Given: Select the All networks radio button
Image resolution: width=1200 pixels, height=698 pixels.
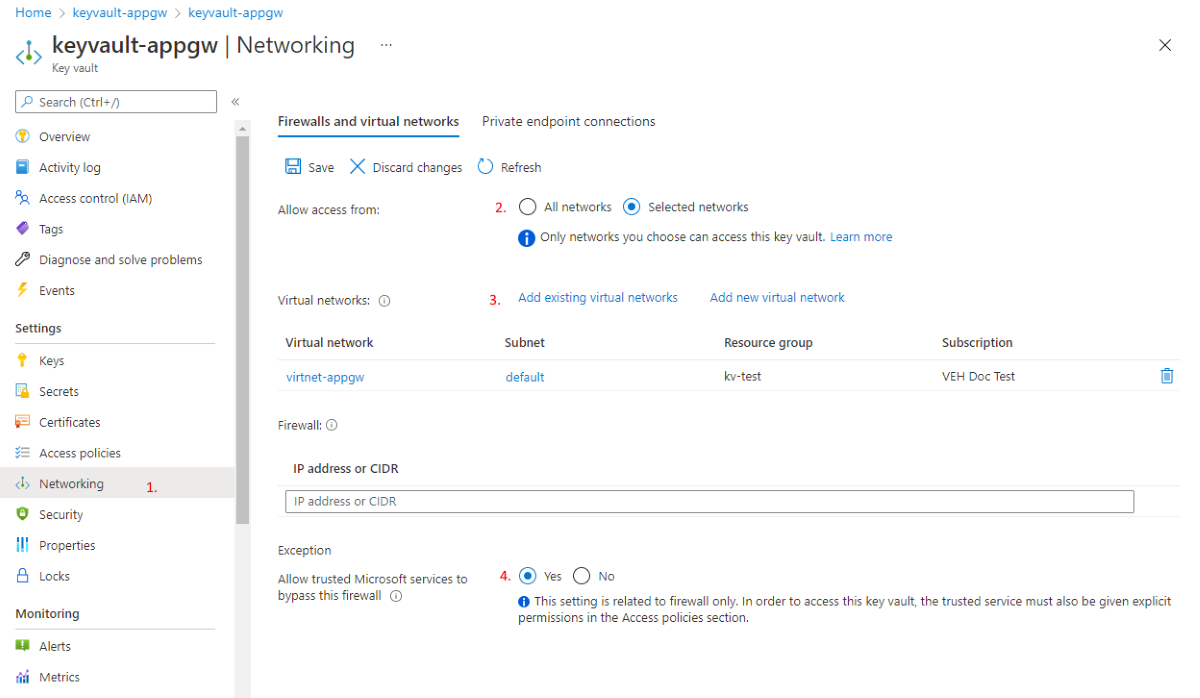Looking at the screenshot, I should pyautogui.click(x=527, y=206).
